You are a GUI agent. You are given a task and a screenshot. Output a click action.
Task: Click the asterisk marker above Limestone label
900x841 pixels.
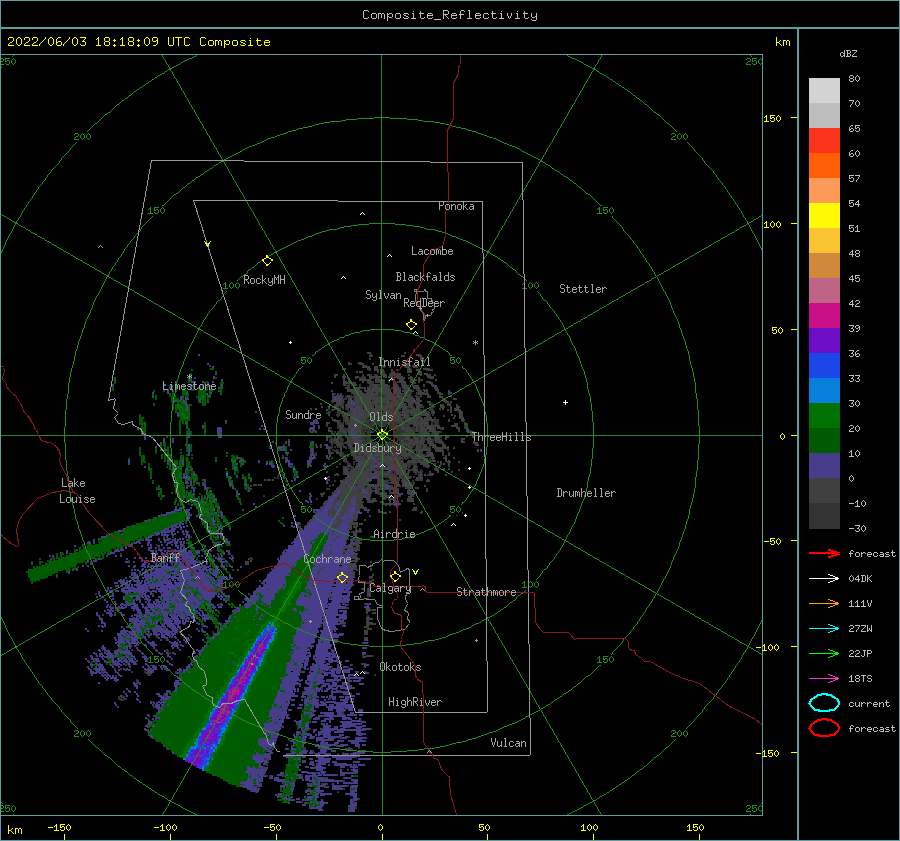189,377
